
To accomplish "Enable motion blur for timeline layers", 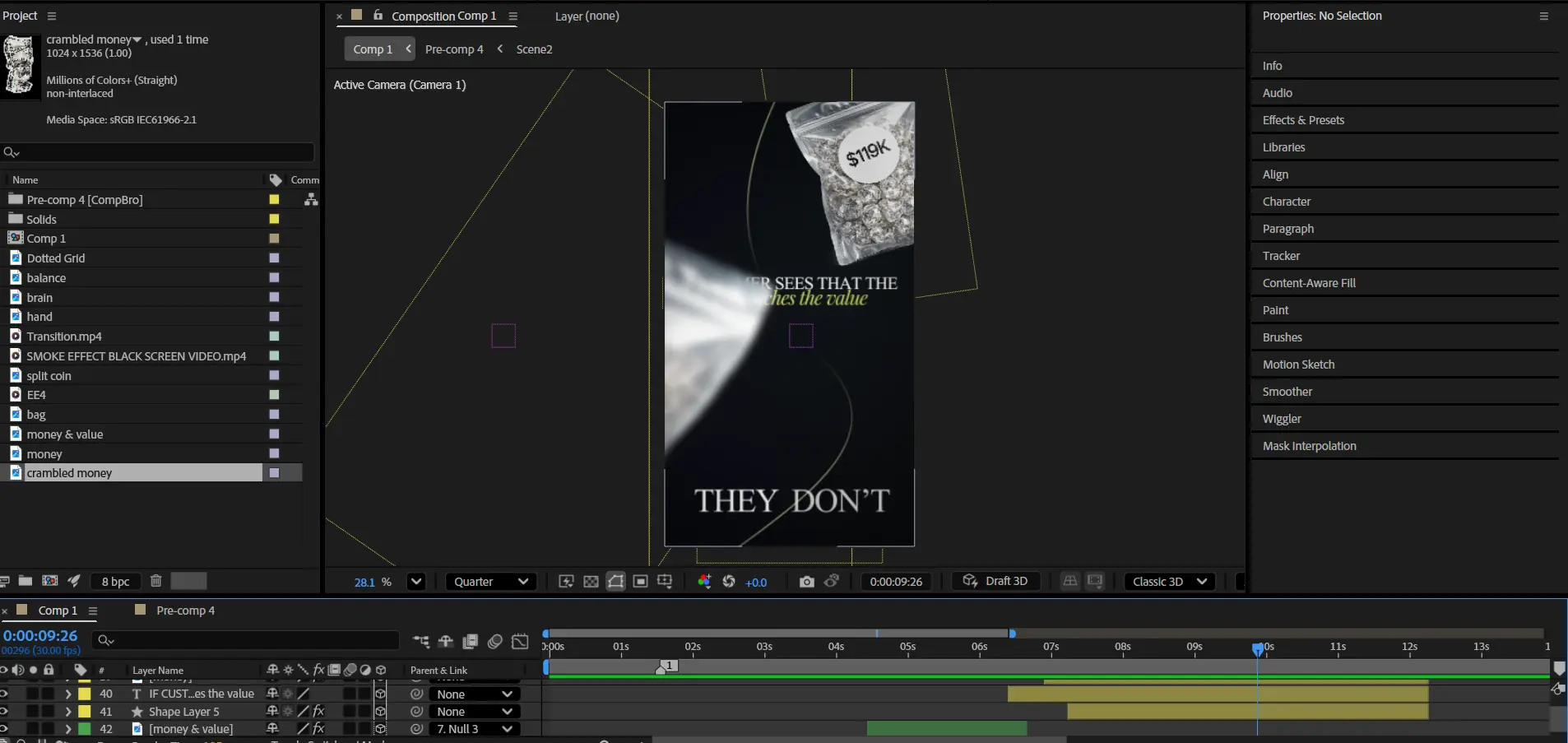I will [495, 641].
